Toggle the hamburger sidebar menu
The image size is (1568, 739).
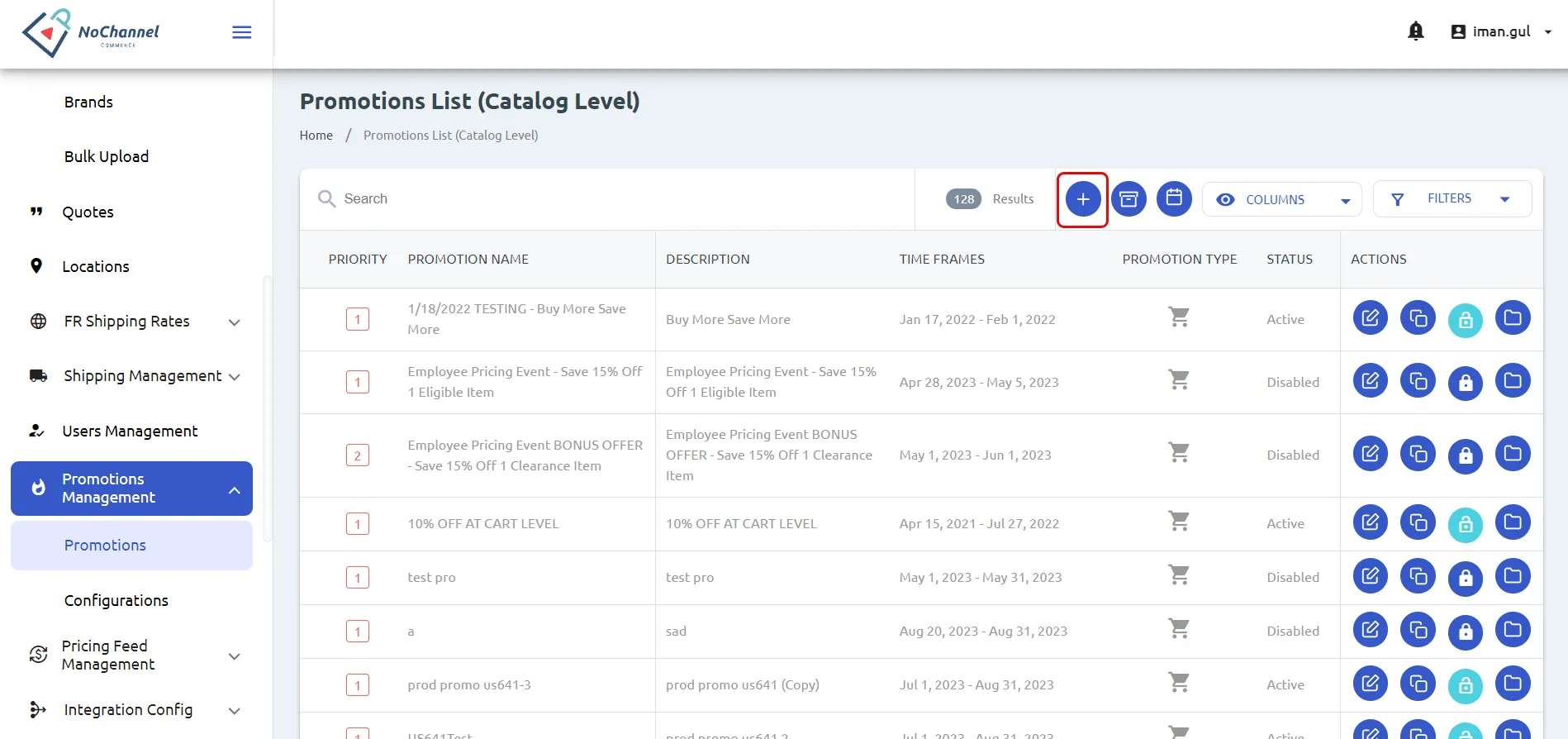[x=242, y=32]
